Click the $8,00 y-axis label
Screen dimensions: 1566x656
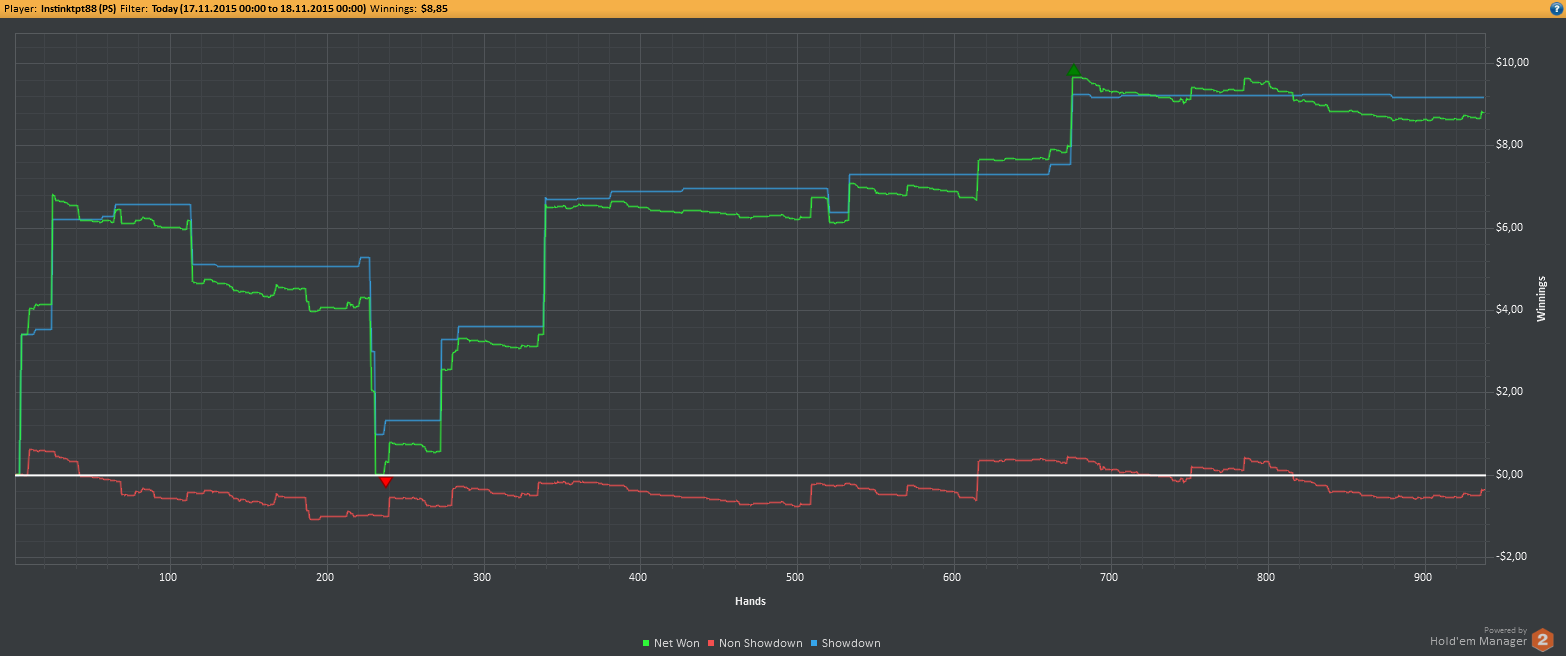1510,144
